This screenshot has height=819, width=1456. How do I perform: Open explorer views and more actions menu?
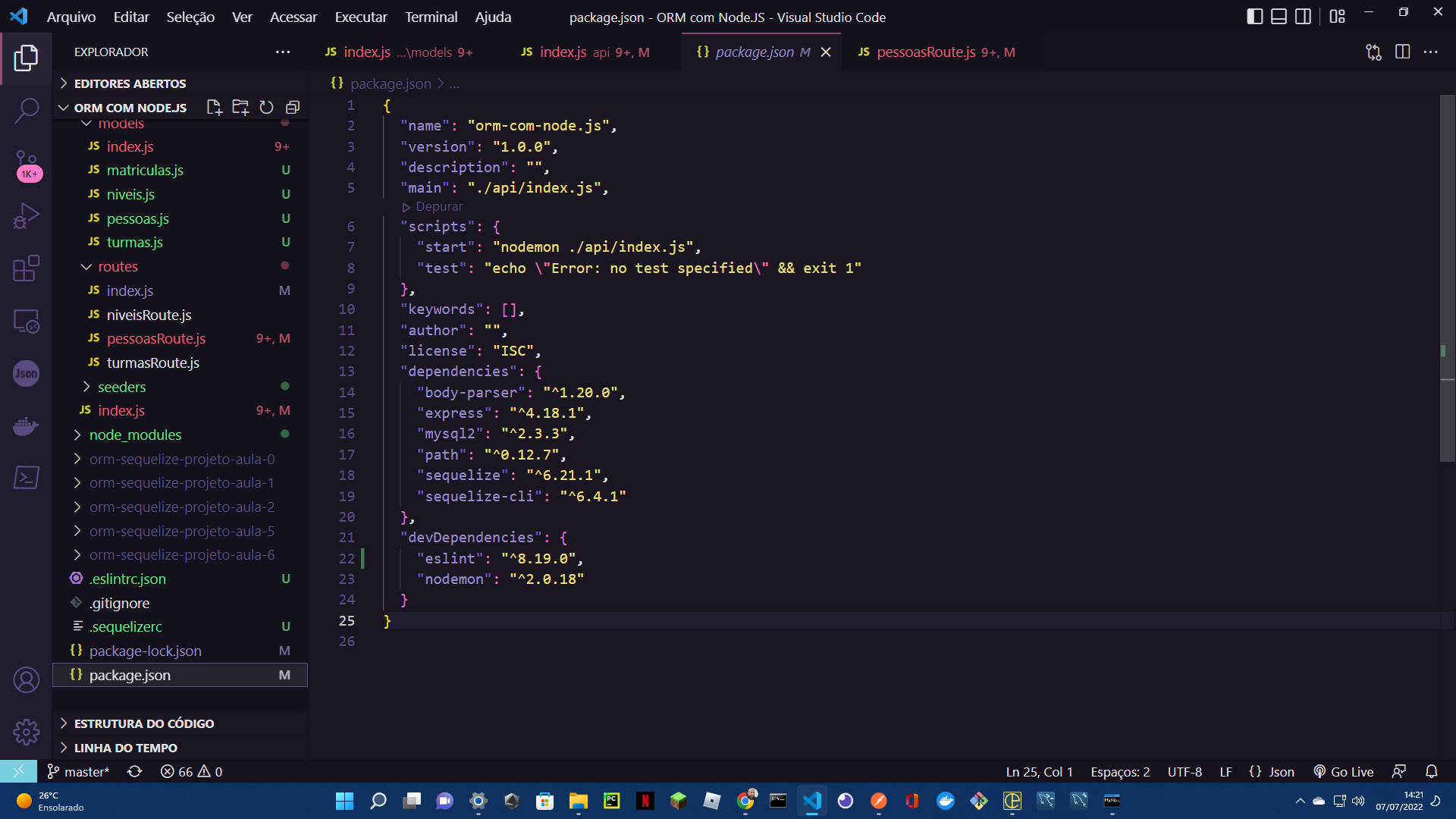283,52
